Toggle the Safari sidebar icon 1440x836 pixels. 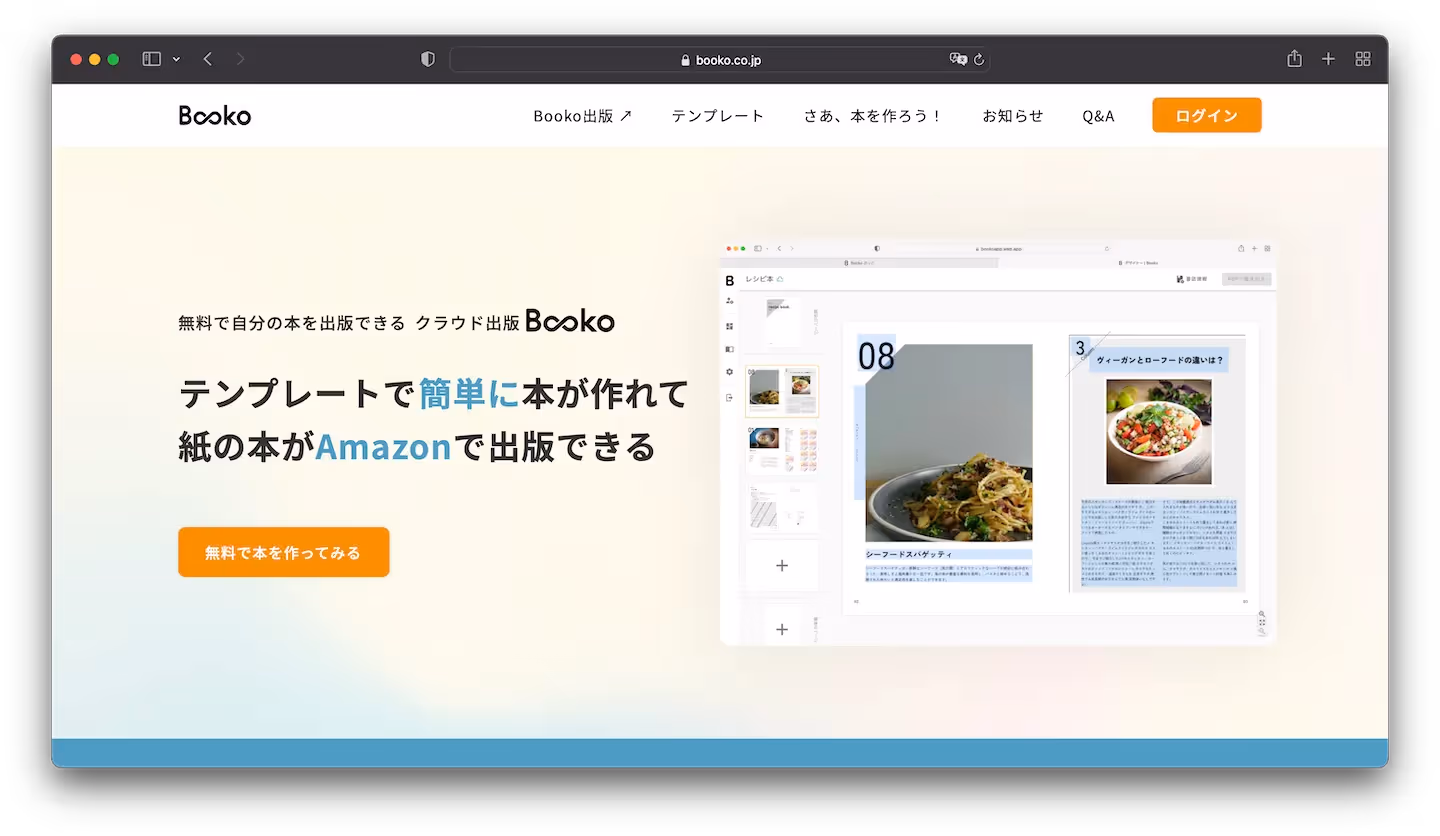pyautogui.click(x=152, y=59)
